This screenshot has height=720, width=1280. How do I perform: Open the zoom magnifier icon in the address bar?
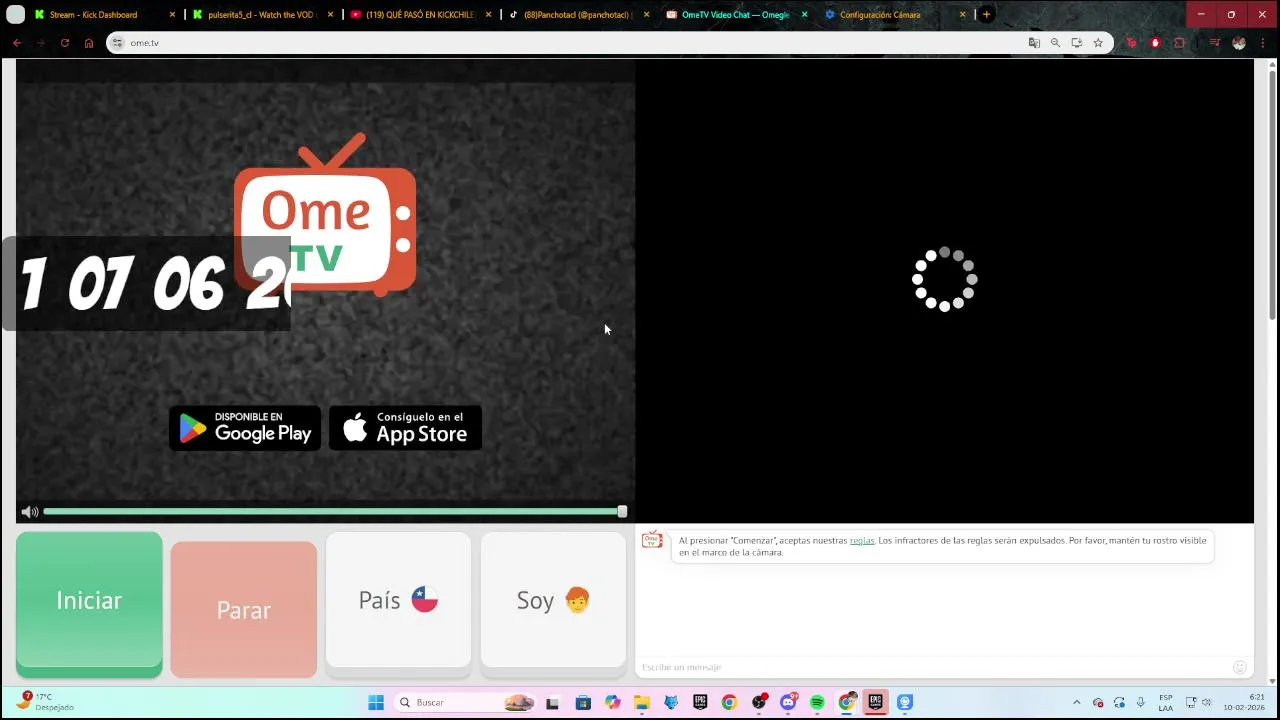1055,43
